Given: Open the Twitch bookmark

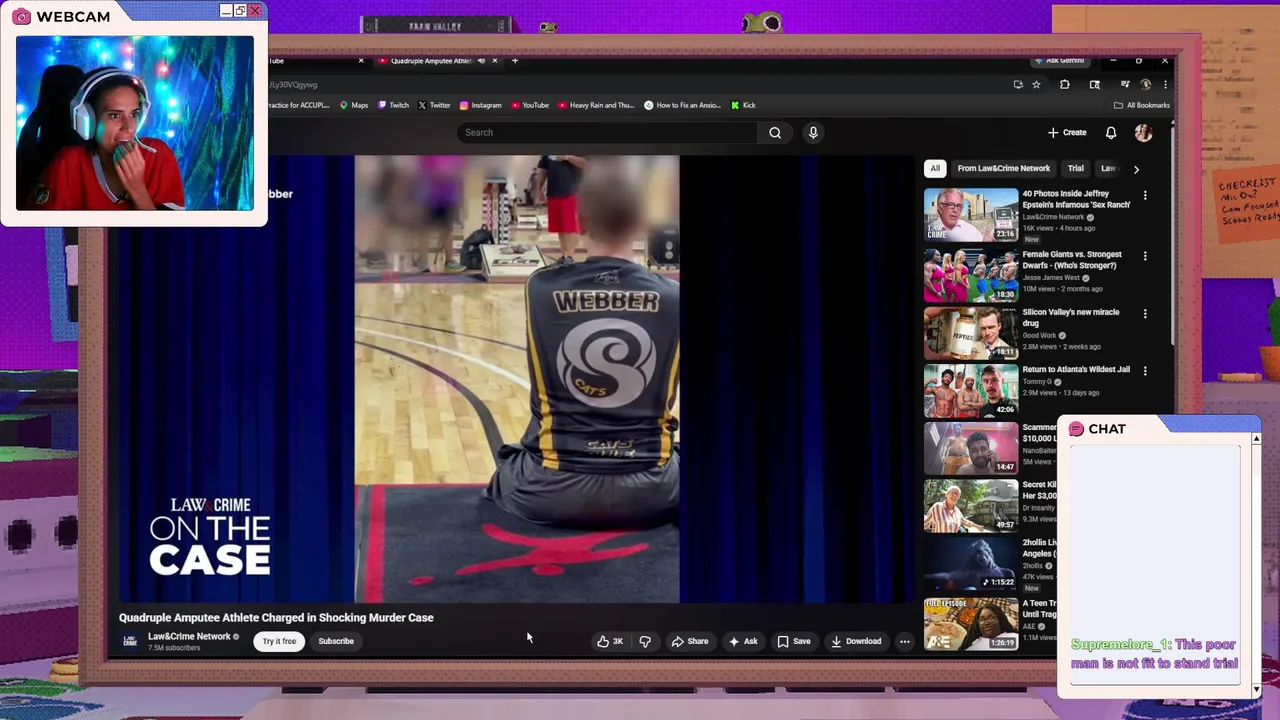Looking at the screenshot, I should pyautogui.click(x=393, y=105).
